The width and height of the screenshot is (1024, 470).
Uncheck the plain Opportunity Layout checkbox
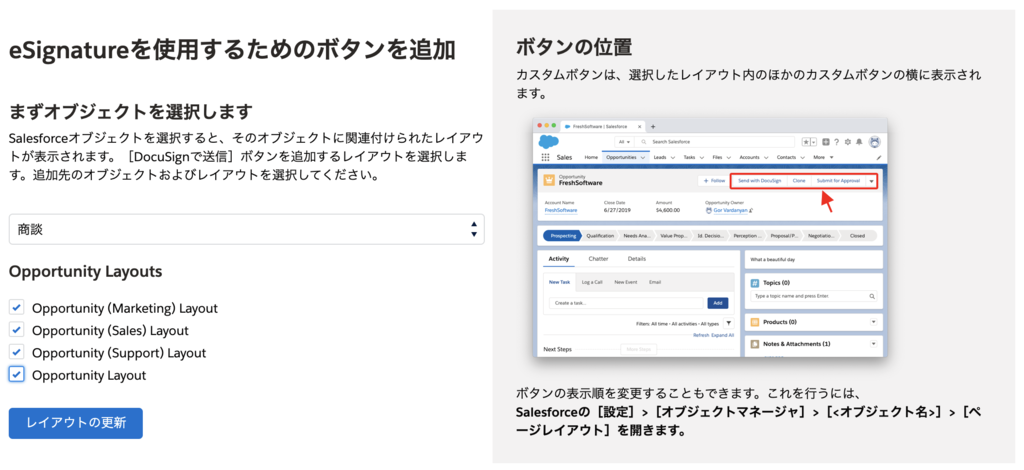(x=17, y=375)
